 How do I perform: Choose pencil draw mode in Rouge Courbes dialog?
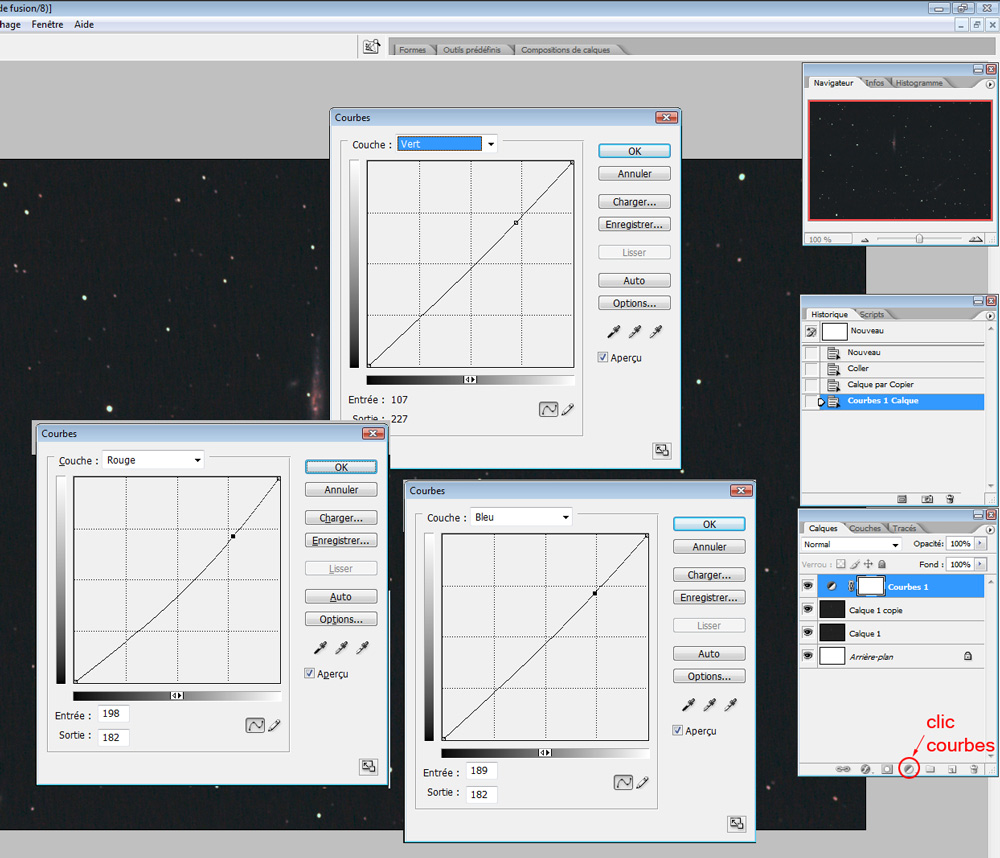pos(274,725)
